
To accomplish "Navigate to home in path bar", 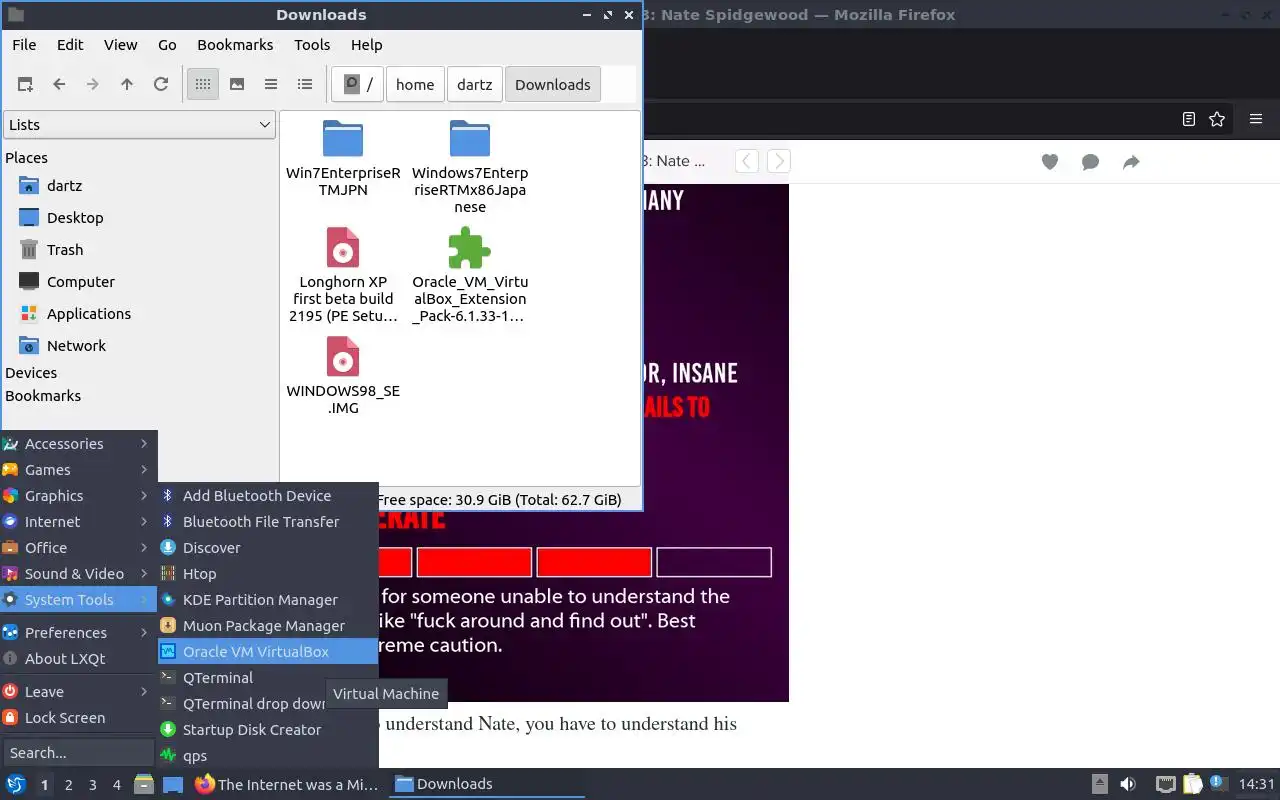I will (415, 85).
